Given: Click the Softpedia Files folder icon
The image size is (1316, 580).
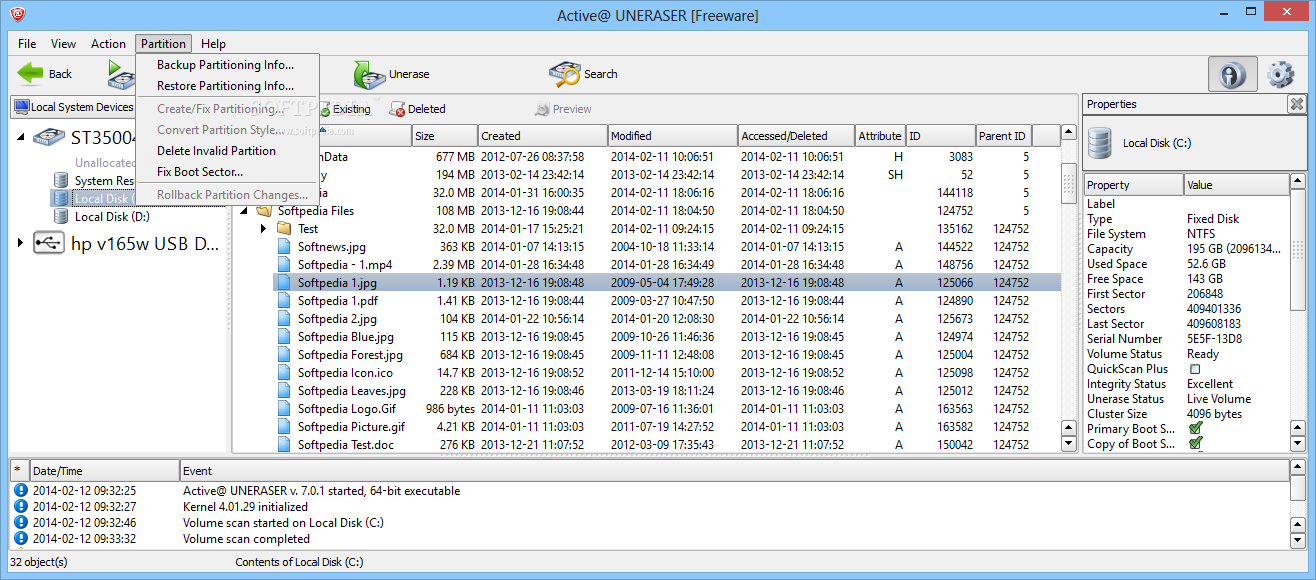Looking at the screenshot, I should point(265,211).
